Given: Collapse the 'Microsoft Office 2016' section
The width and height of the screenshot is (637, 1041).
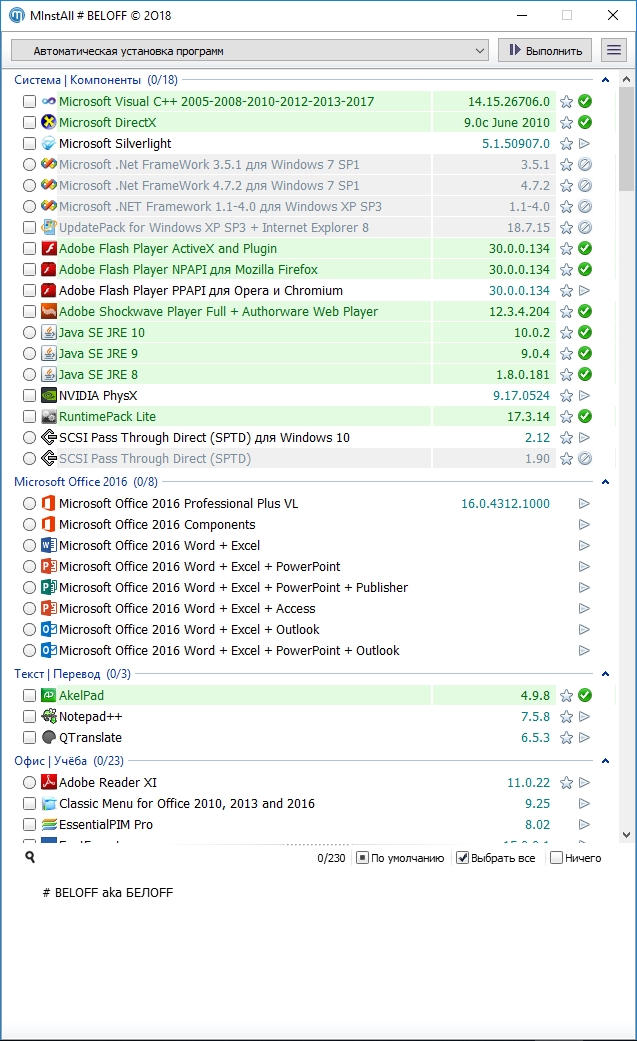Looking at the screenshot, I should (x=605, y=482).
